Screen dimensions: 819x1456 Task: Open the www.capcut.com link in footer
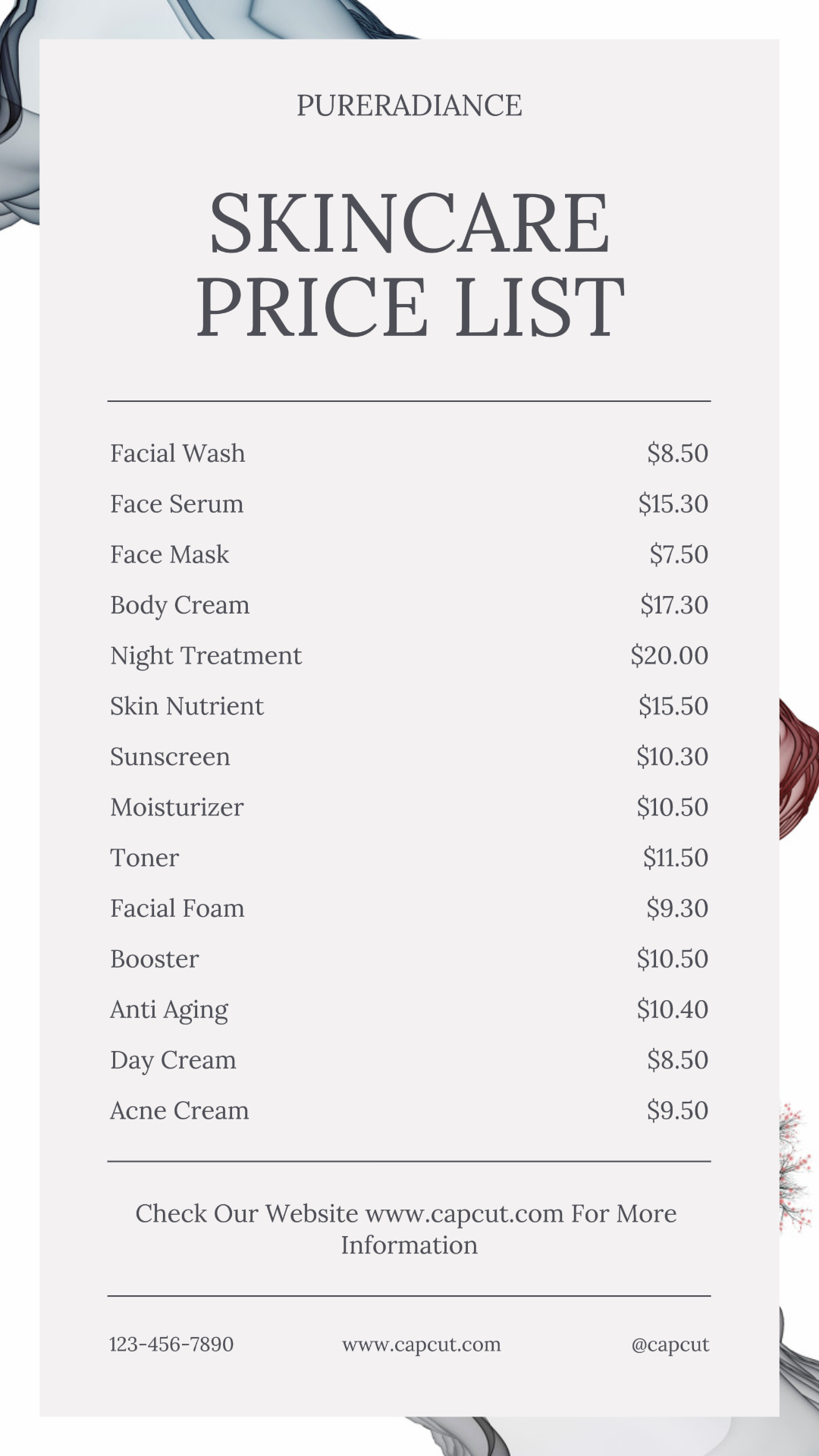(421, 1345)
